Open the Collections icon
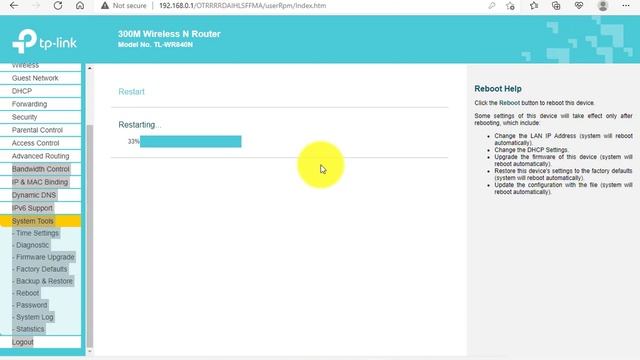Viewport: 640px width, 360px height. point(556,6)
